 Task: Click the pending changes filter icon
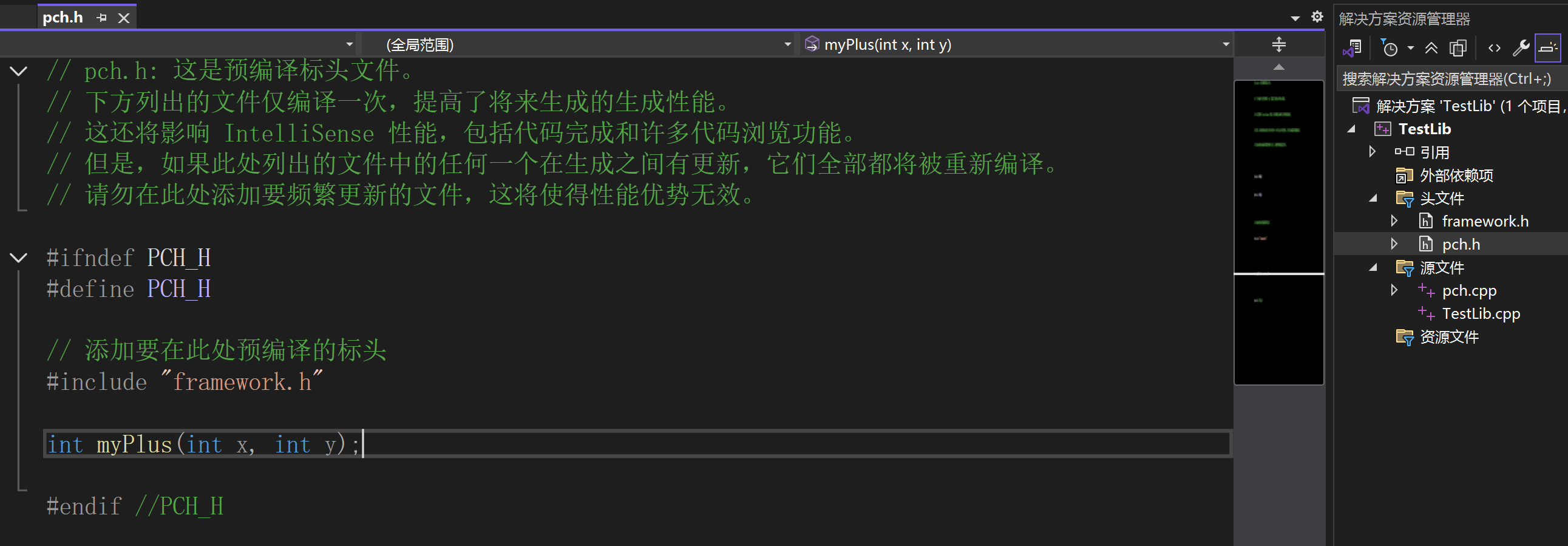[1390, 48]
